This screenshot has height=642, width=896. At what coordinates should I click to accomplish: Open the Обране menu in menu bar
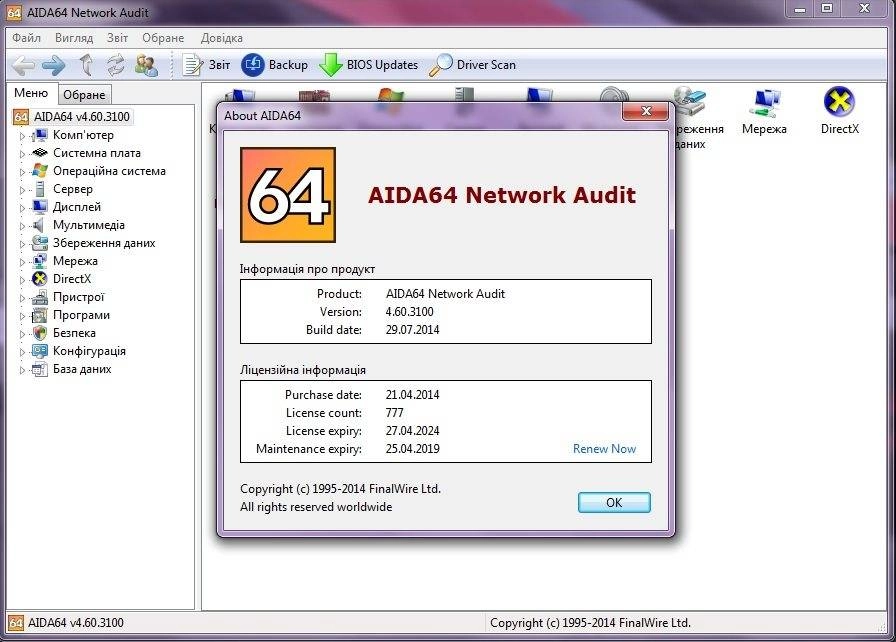click(x=163, y=38)
